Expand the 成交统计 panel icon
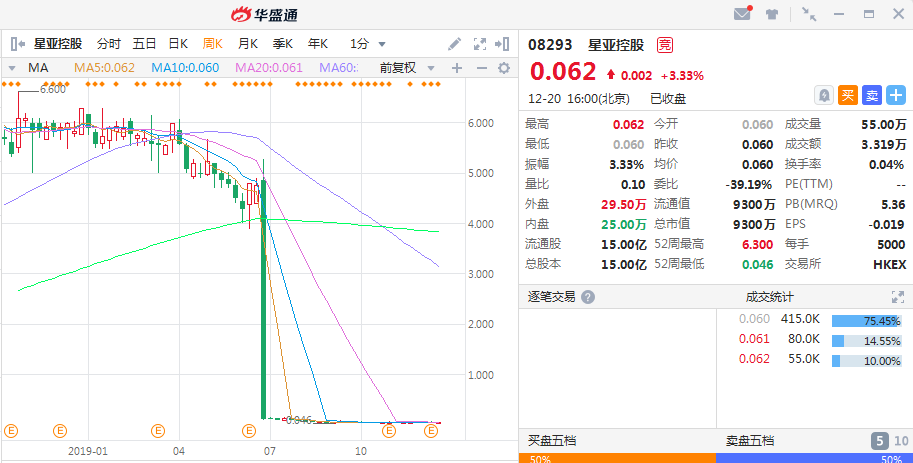Image resolution: width=913 pixels, height=463 pixels. (x=898, y=297)
